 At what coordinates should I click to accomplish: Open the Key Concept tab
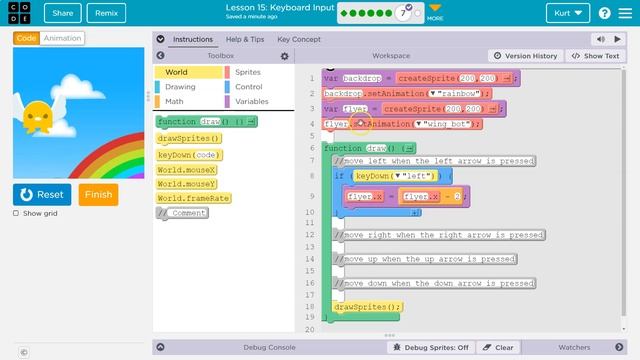299,39
